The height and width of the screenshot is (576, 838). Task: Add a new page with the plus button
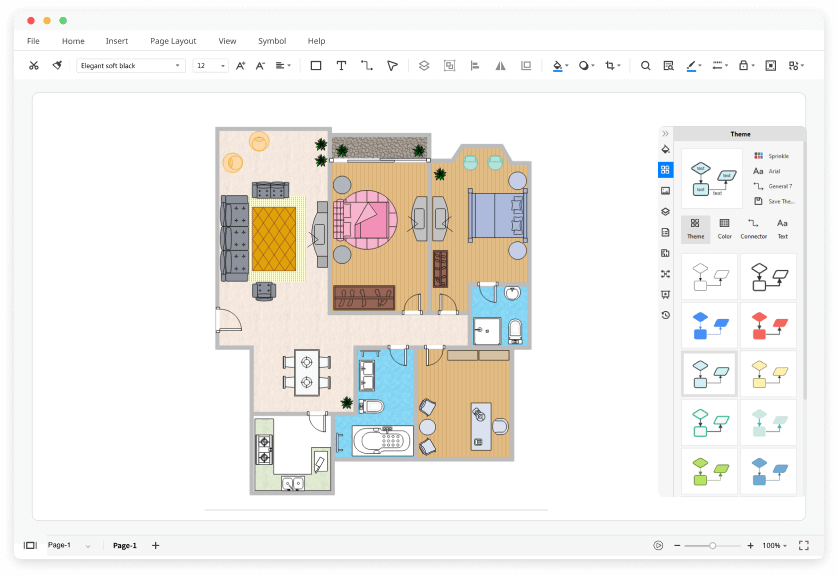coord(155,545)
